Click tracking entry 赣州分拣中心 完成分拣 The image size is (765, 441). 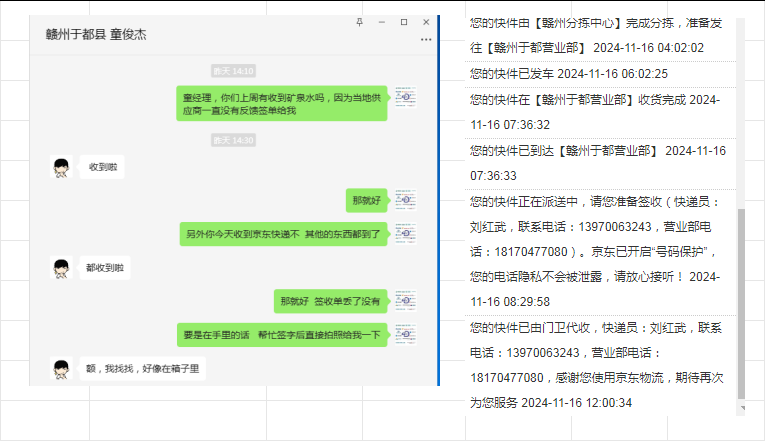point(600,36)
